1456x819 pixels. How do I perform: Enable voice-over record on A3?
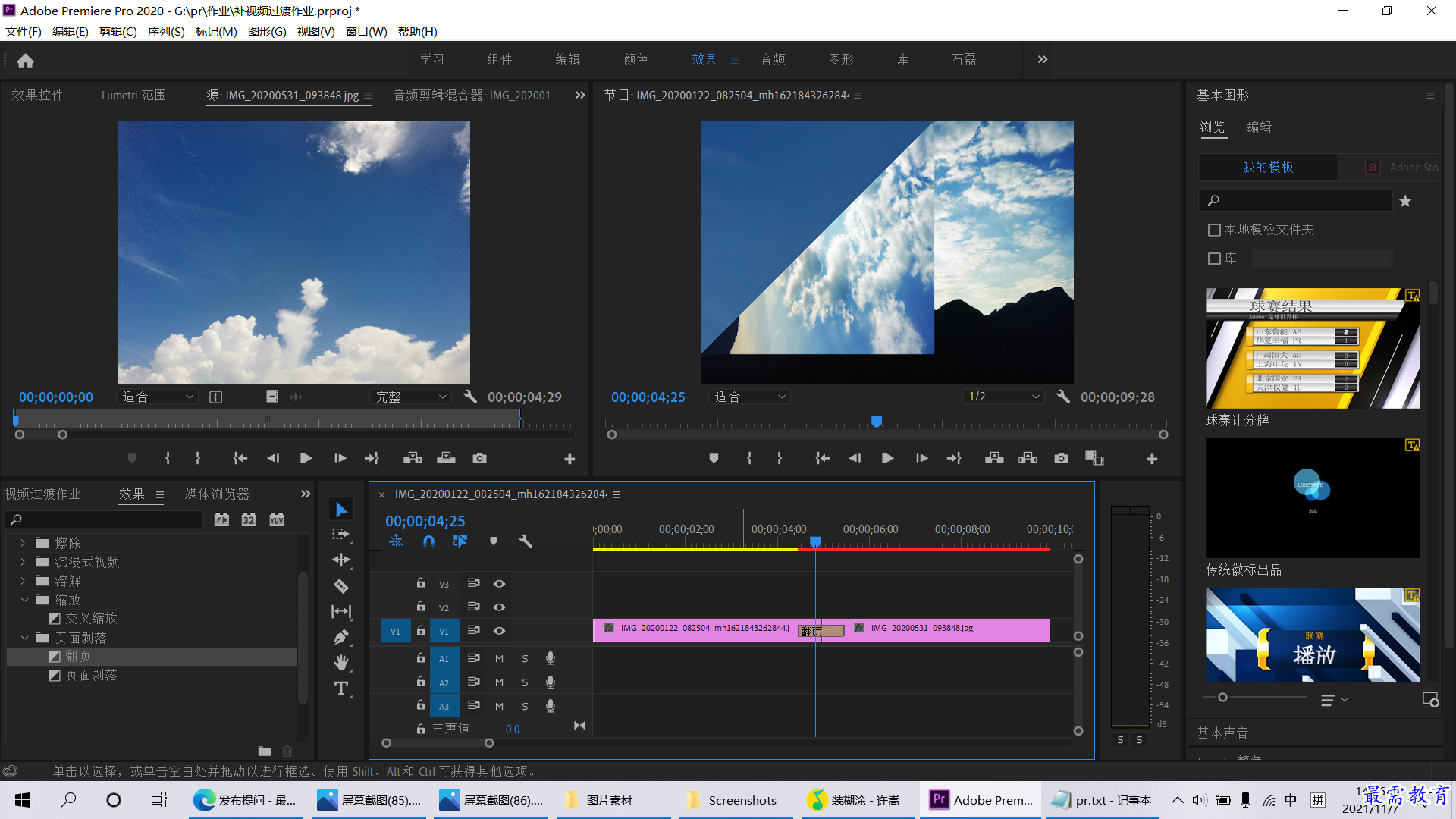click(551, 706)
